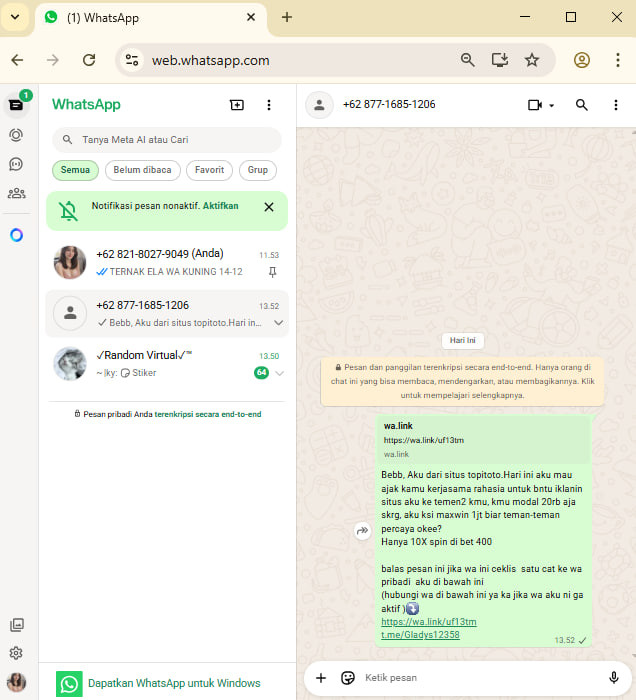Image resolution: width=636 pixels, height=700 pixels.
Task: Open the wa.link preview card
Action: pos(483,440)
